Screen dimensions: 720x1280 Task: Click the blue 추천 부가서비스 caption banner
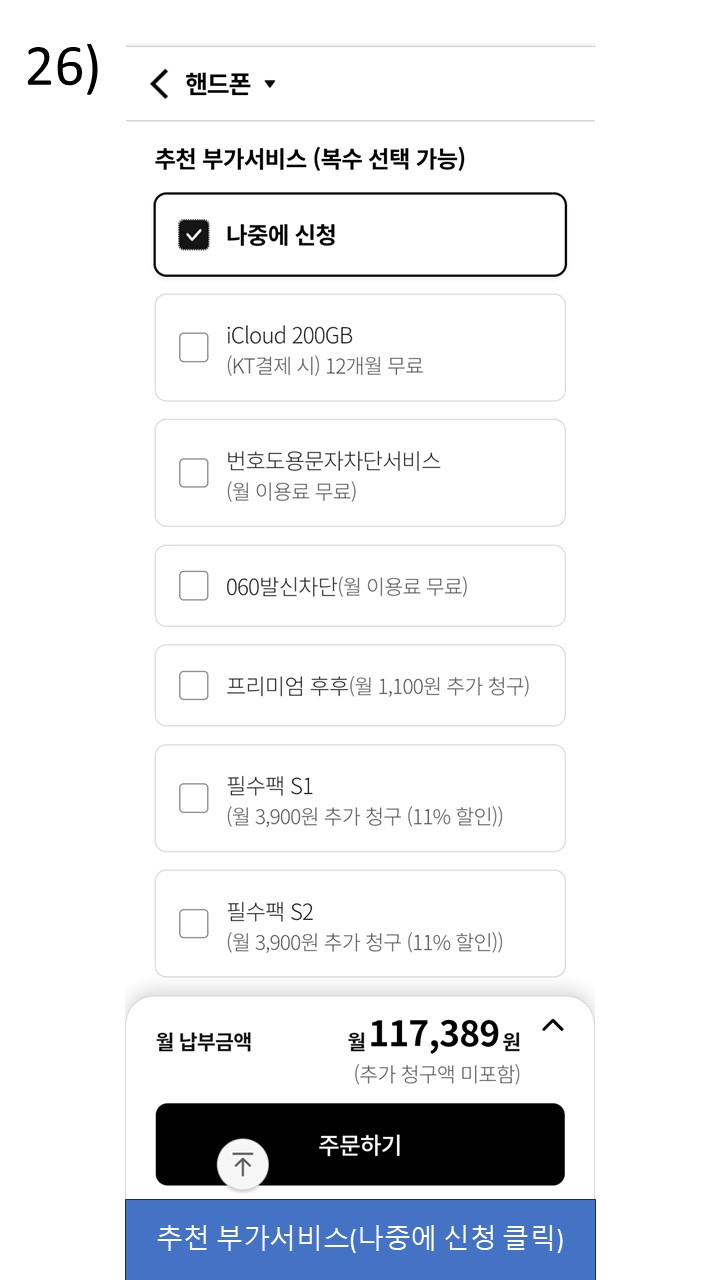tap(360, 1239)
